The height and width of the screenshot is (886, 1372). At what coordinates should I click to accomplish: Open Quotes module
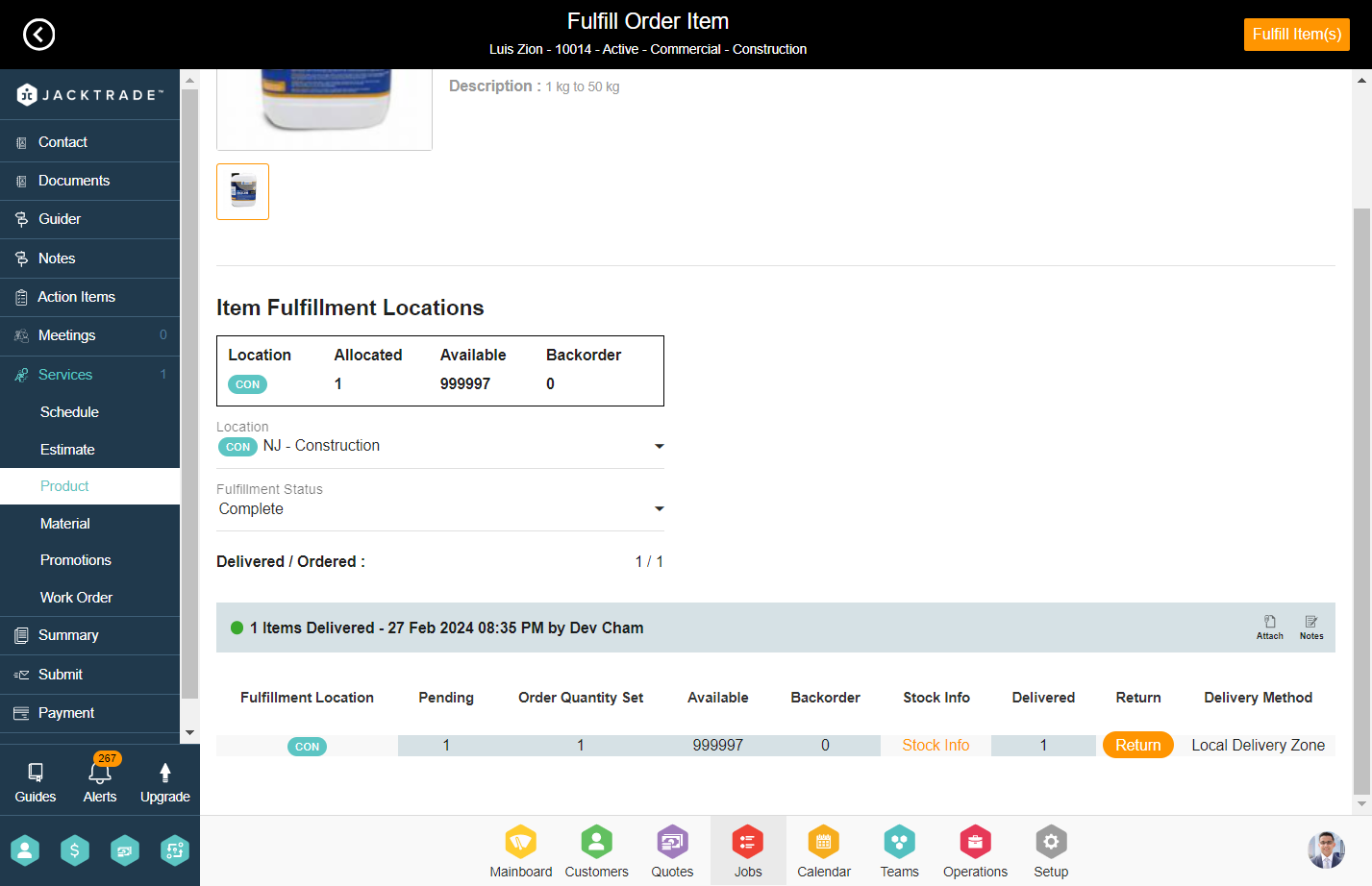click(672, 851)
